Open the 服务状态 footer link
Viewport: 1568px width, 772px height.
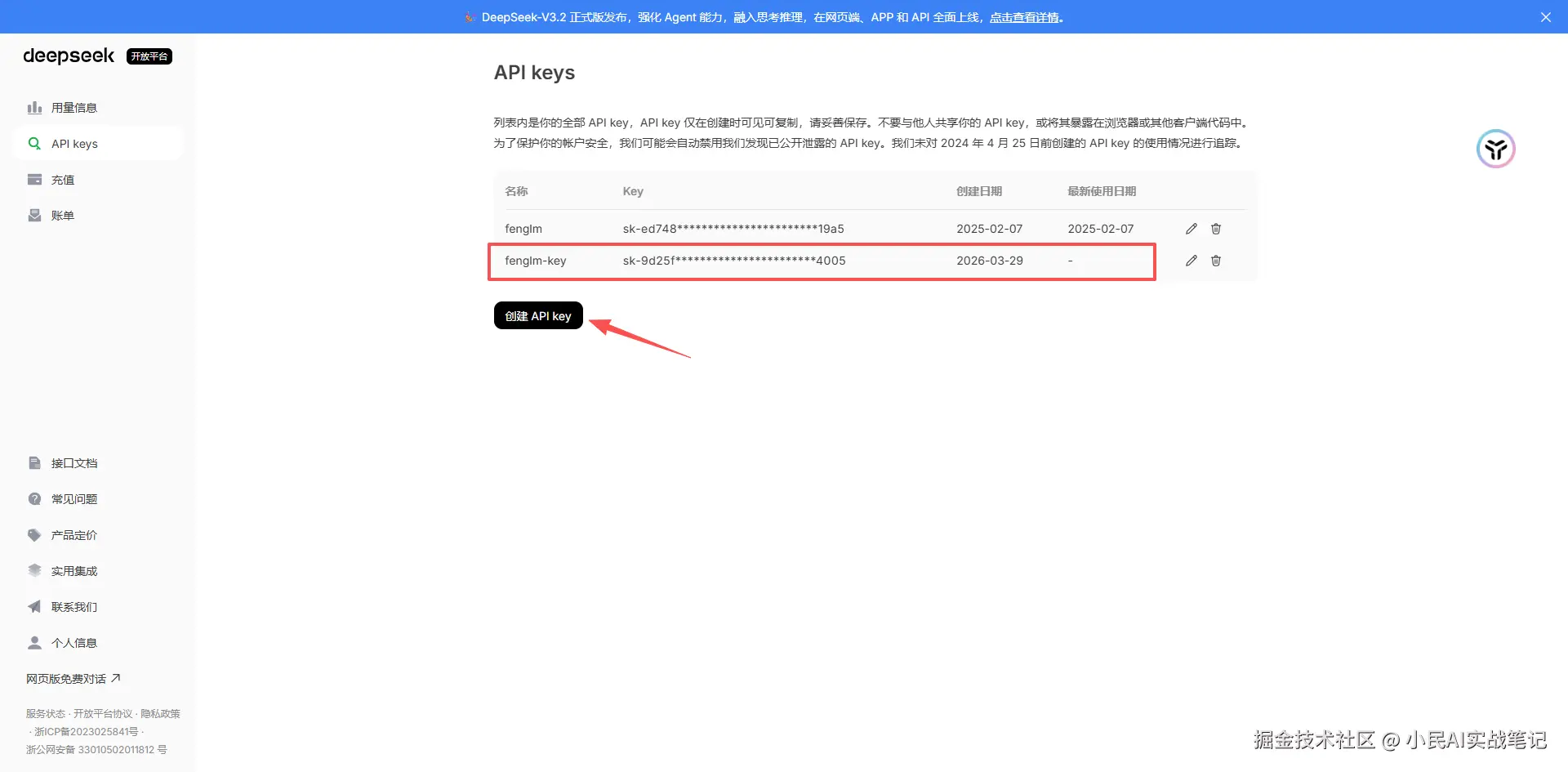click(46, 714)
